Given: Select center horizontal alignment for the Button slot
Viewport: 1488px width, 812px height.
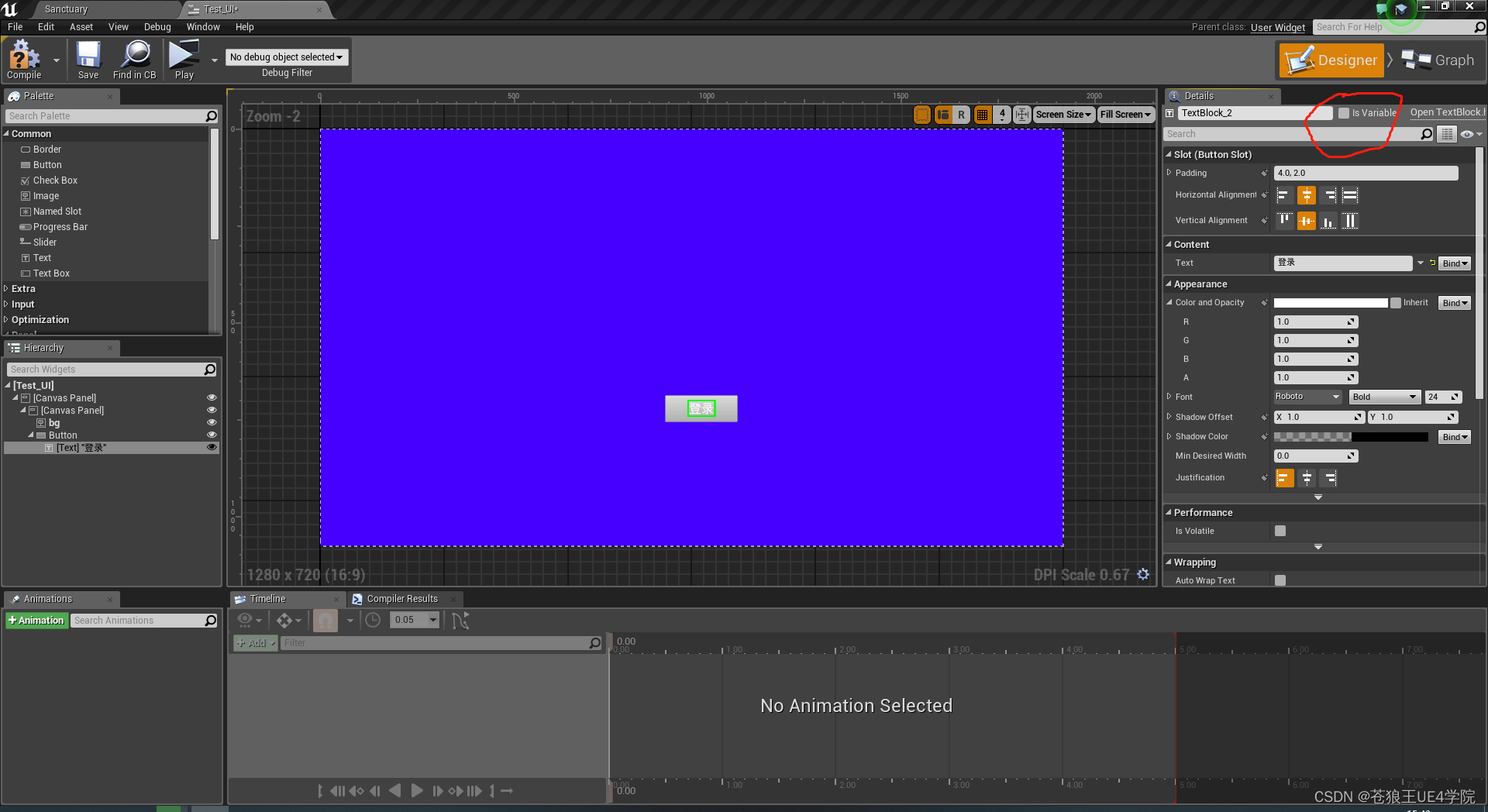Looking at the screenshot, I should coord(1306,194).
